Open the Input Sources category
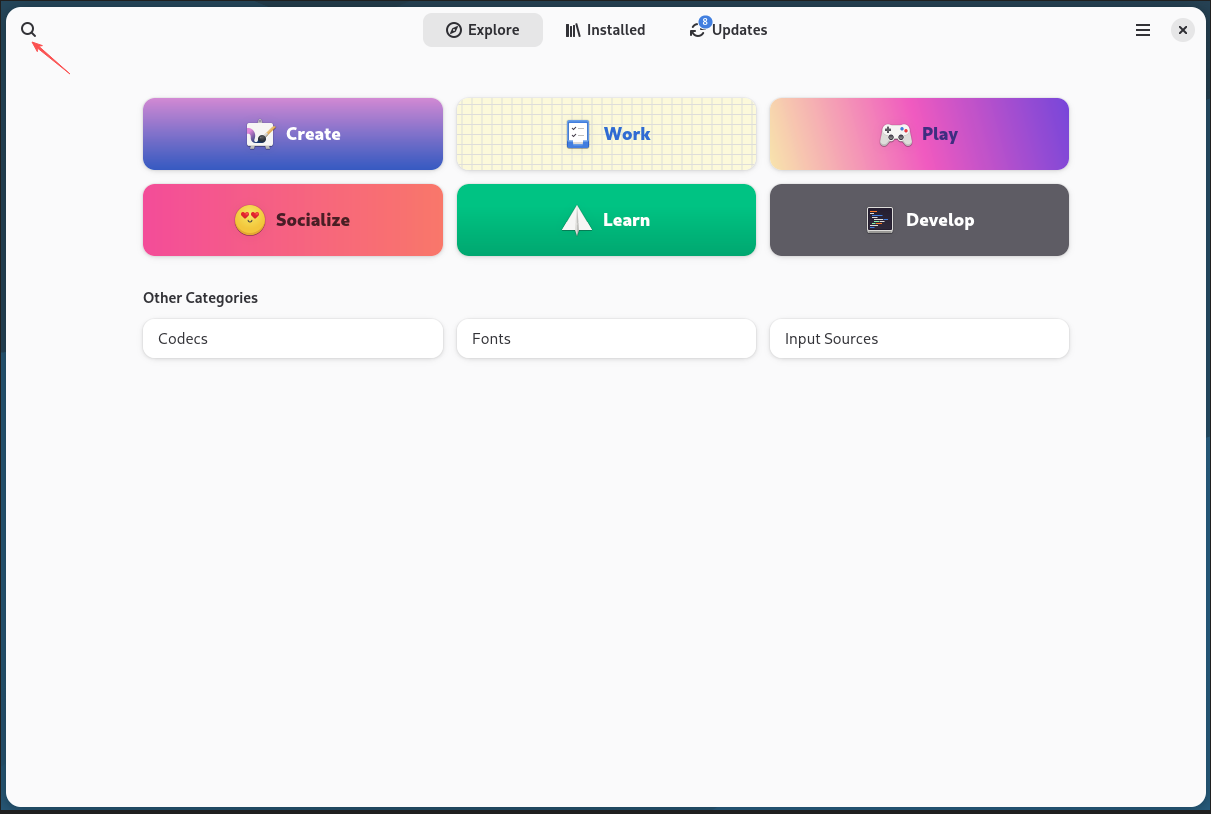The image size is (1211, 814). (919, 339)
